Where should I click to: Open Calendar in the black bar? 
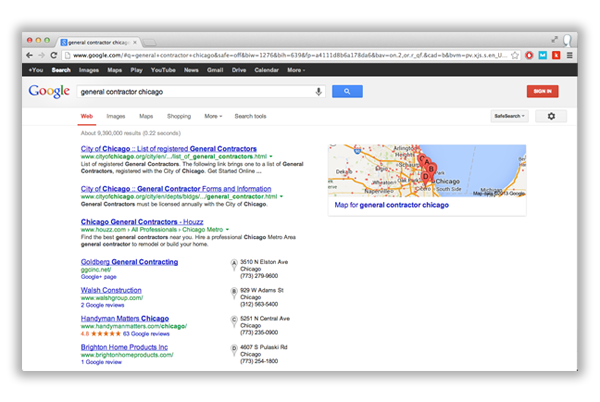coord(266,70)
